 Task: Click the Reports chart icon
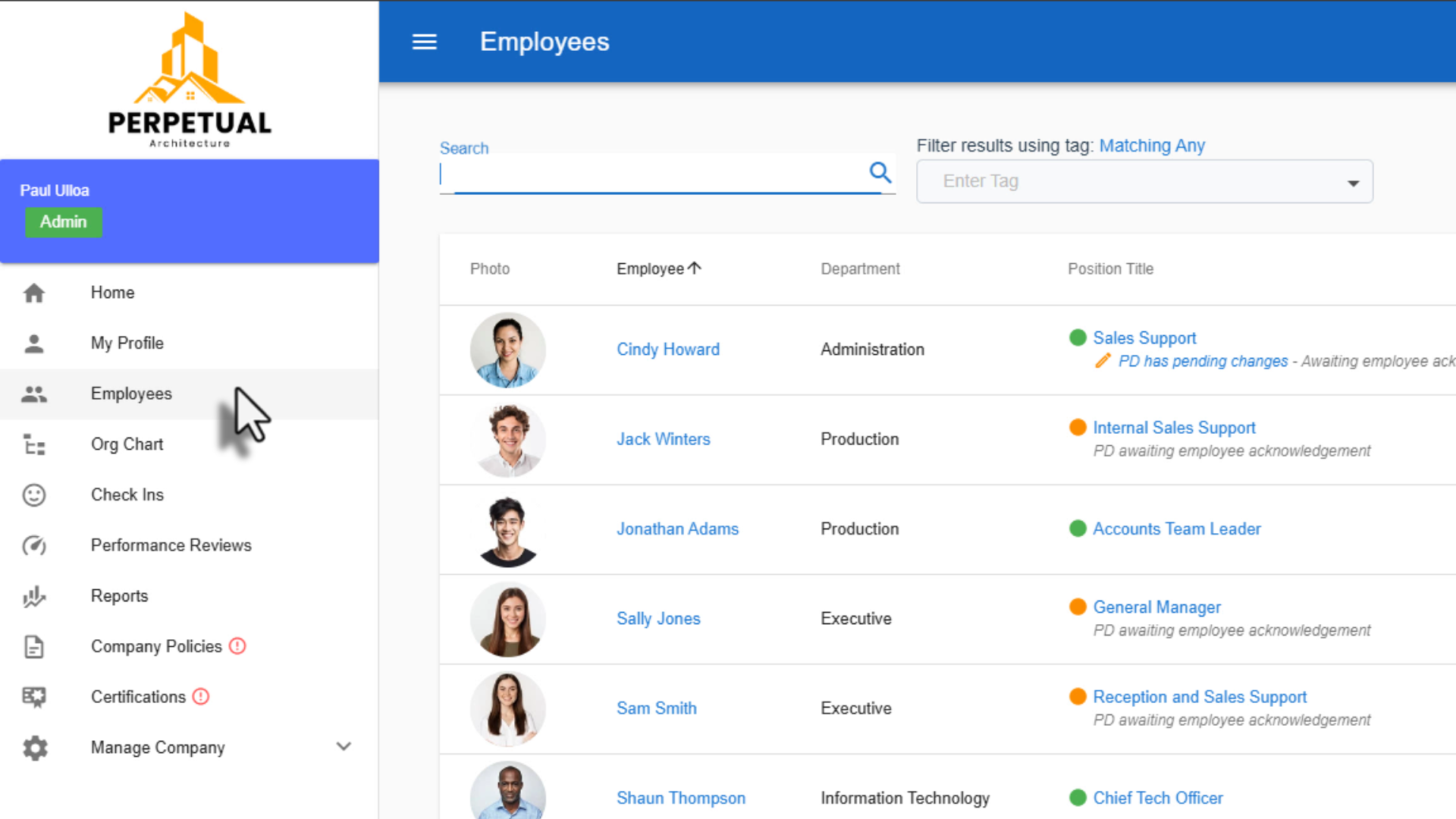pos(34,596)
